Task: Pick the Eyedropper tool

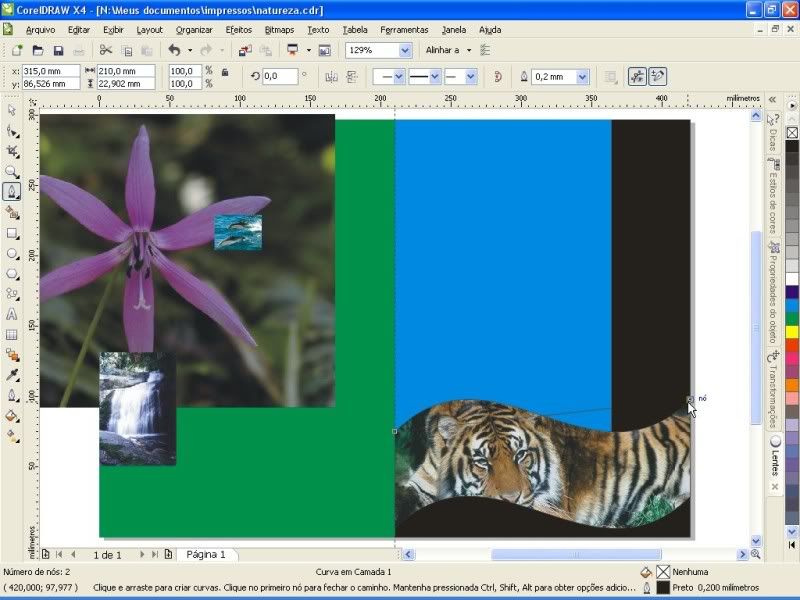Action: point(12,375)
